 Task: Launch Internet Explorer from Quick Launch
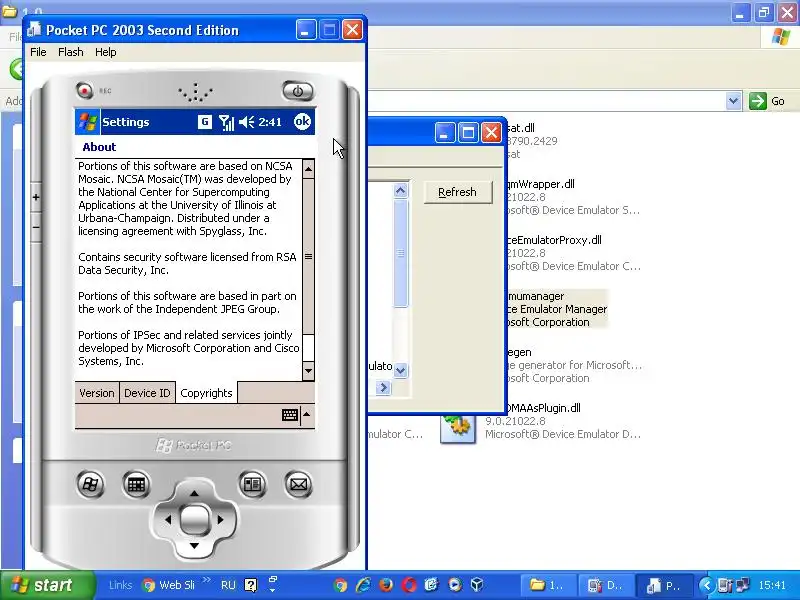[363, 585]
